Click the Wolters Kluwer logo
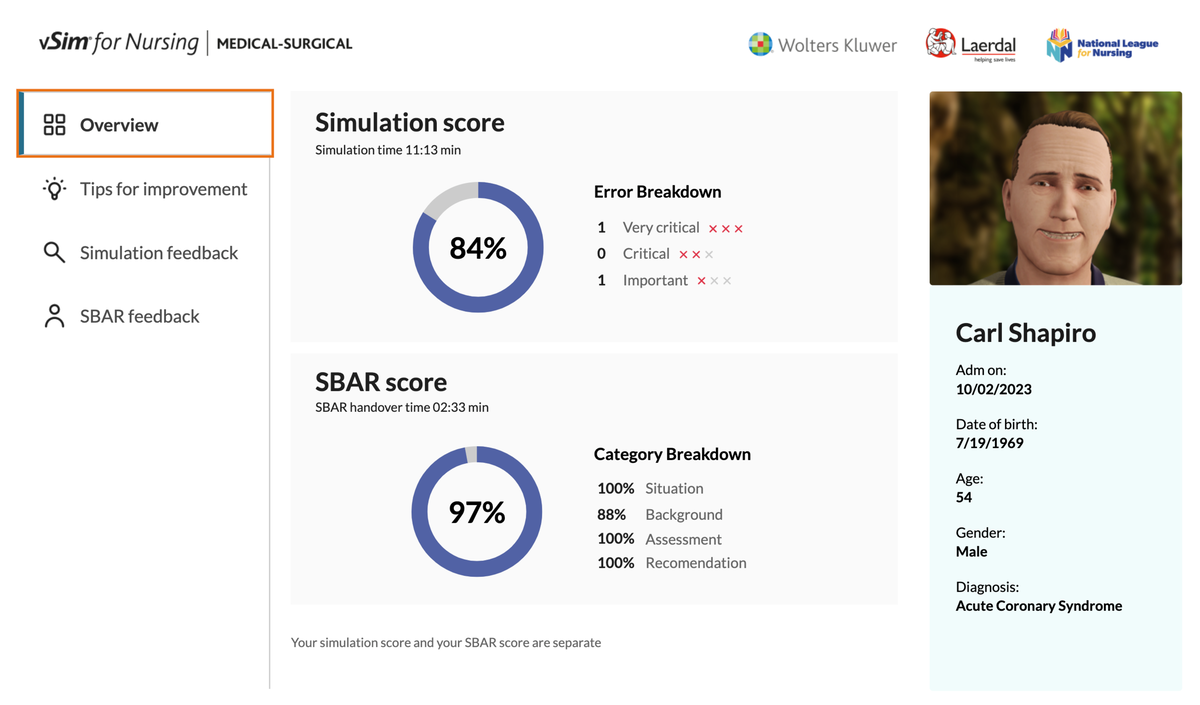The width and height of the screenshot is (1200, 705). point(822,45)
